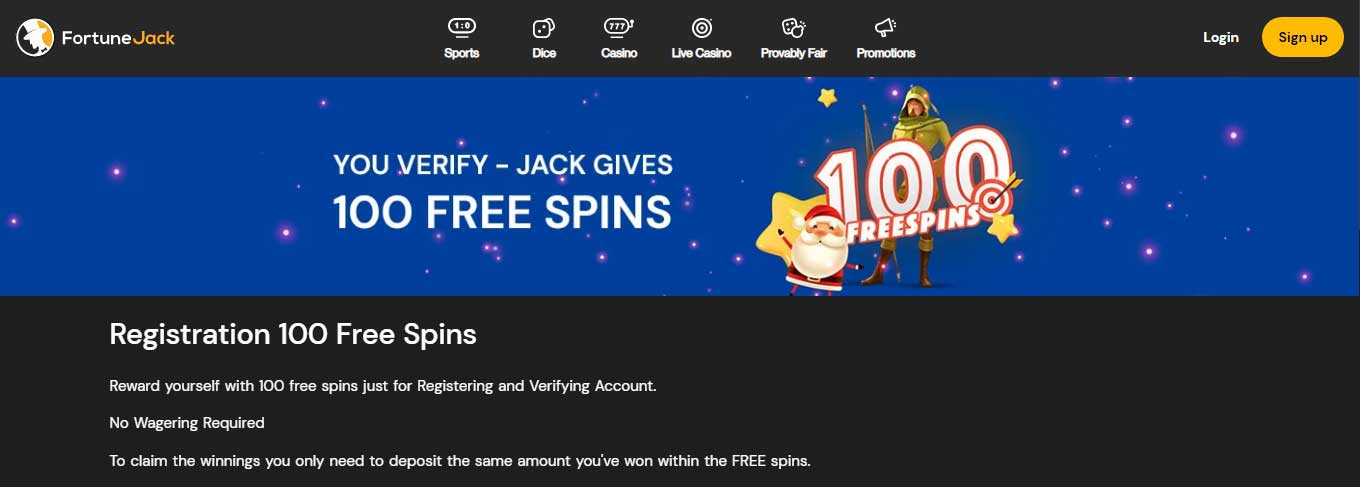The width and height of the screenshot is (1360, 487).
Task: Open the Promotions menu label
Action: (886, 53)
